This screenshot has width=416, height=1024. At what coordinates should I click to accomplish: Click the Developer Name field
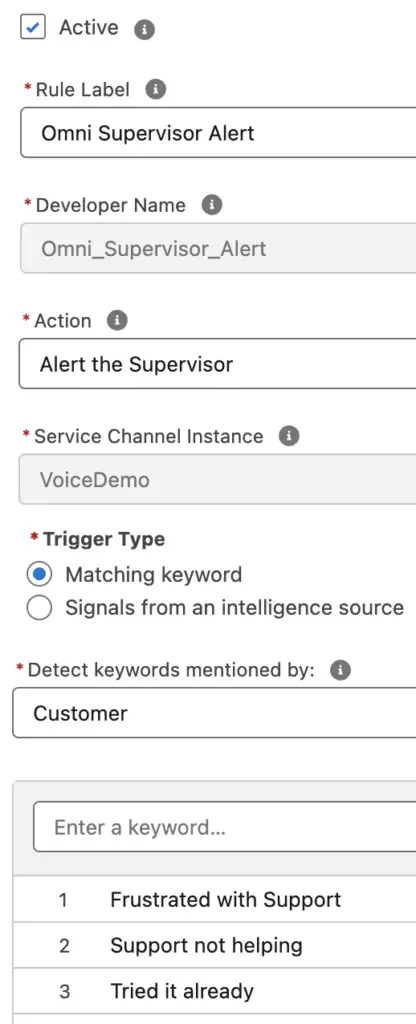point(218,248)
